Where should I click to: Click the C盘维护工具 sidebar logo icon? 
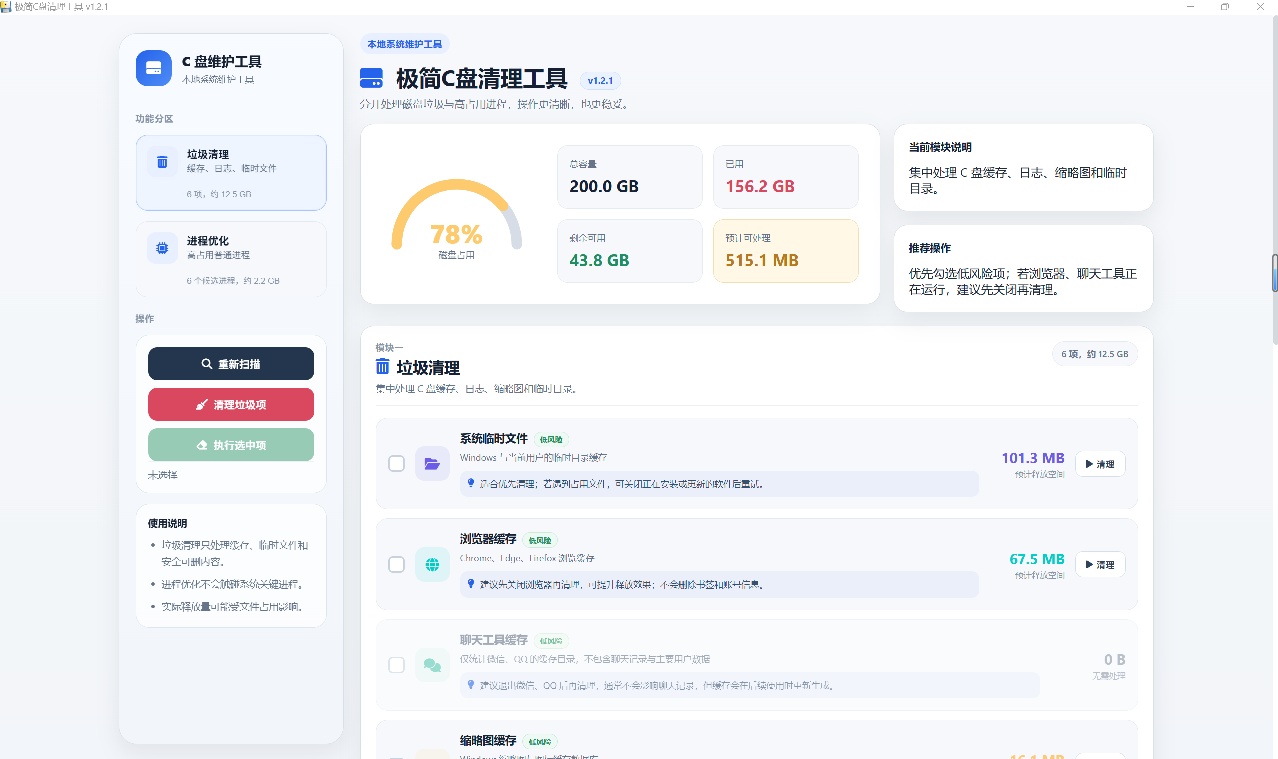coord(154,68)
